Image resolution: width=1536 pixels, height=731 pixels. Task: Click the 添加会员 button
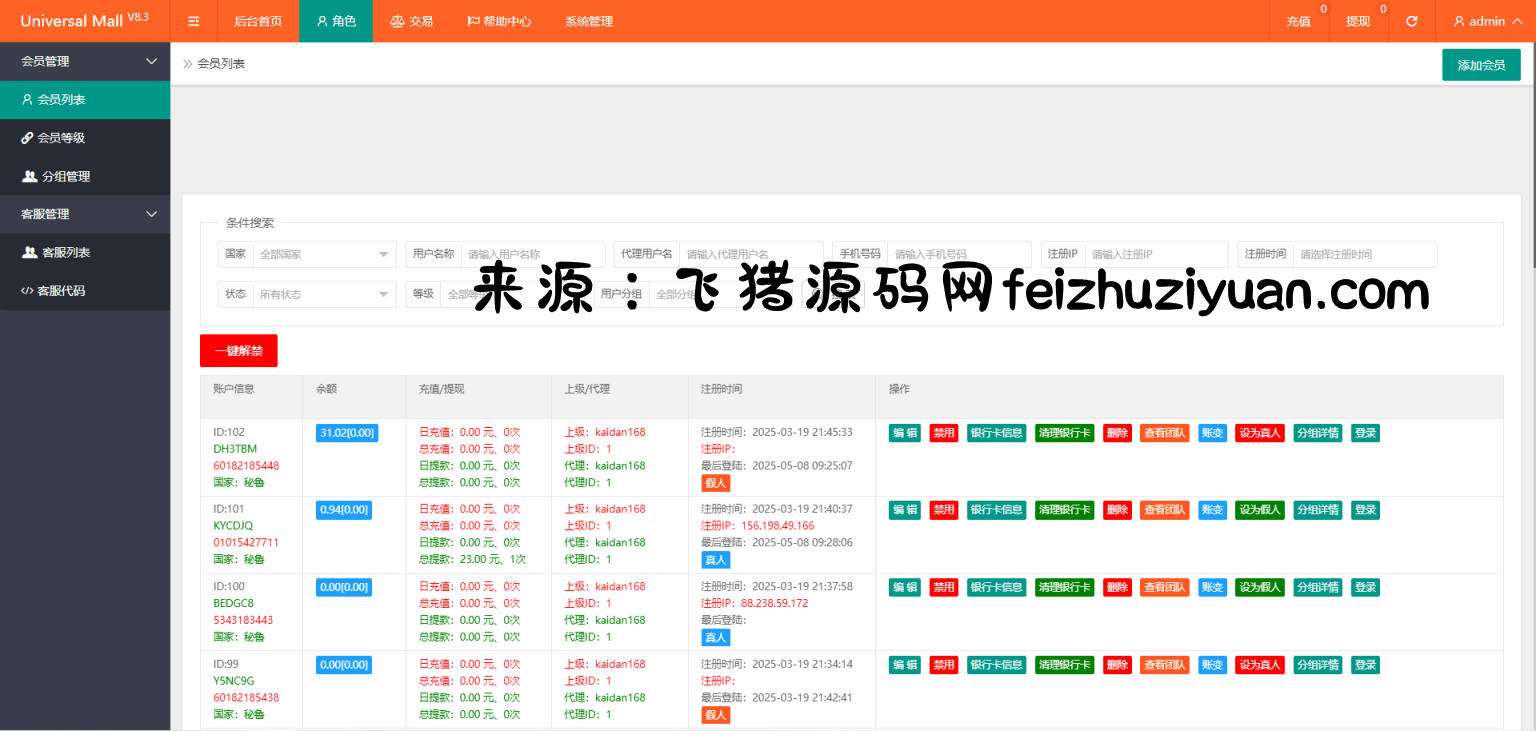point(1480,65)
